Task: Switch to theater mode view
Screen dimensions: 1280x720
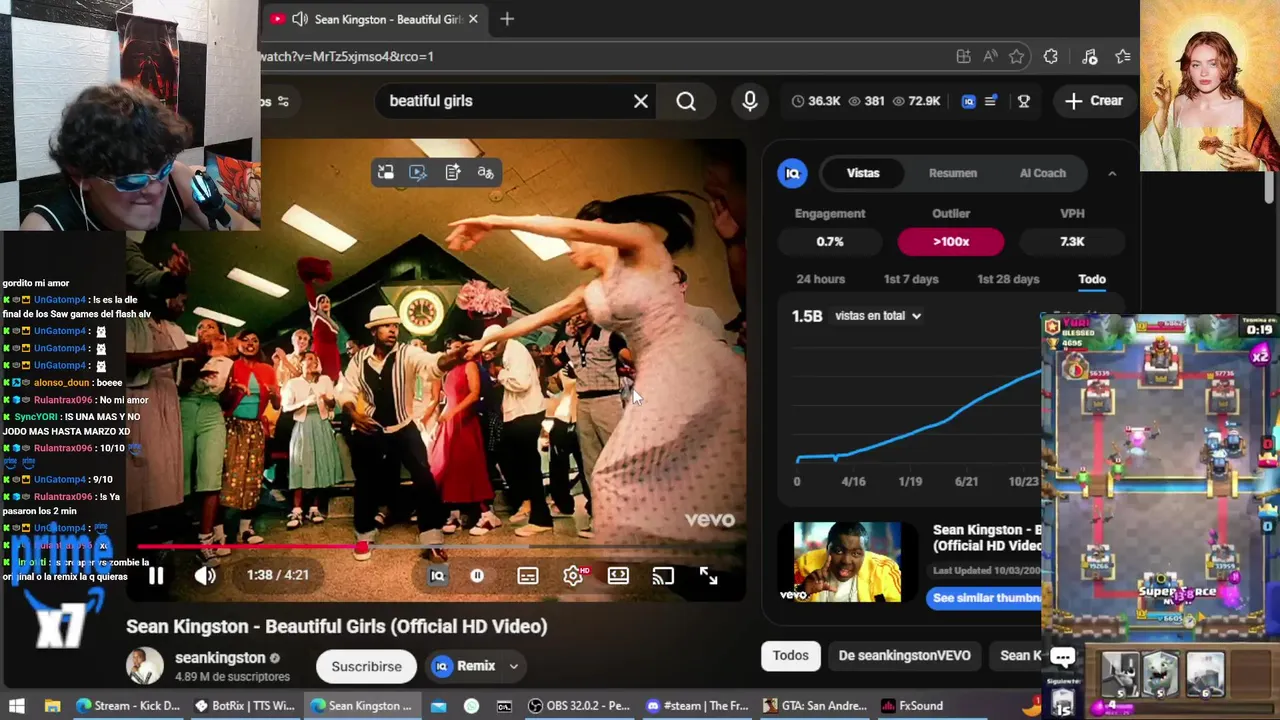Action: (618, 576)
